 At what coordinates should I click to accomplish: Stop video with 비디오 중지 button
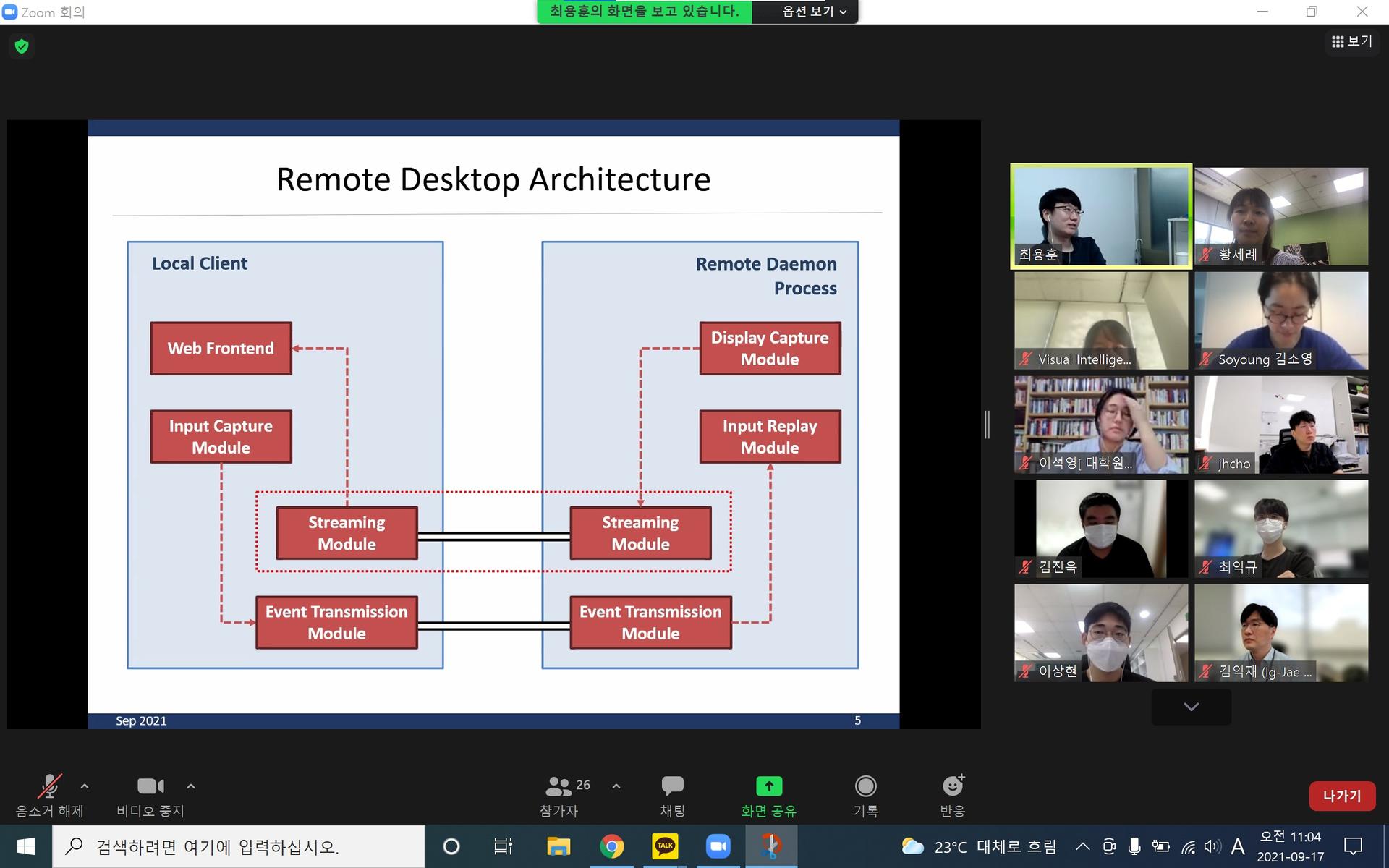(150, 796)
